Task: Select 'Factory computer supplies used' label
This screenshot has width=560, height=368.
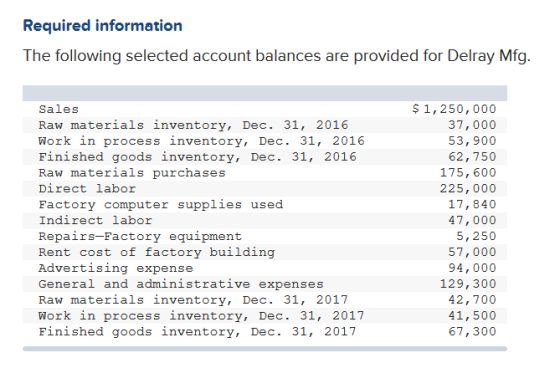Action: (x=161, y=205)
